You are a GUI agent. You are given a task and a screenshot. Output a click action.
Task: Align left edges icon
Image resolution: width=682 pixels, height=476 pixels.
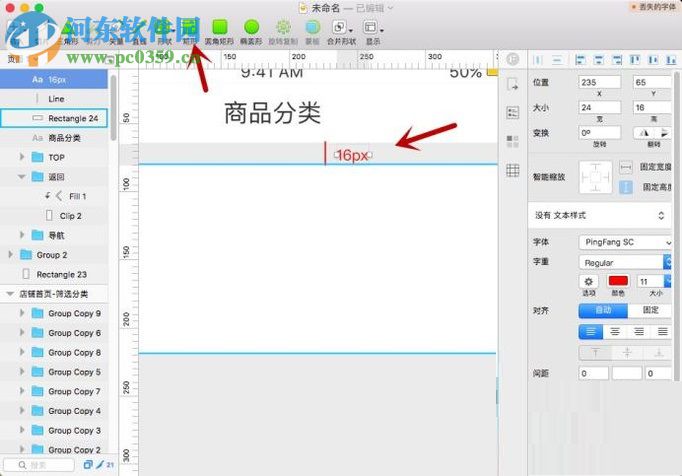tap(580, 60)
